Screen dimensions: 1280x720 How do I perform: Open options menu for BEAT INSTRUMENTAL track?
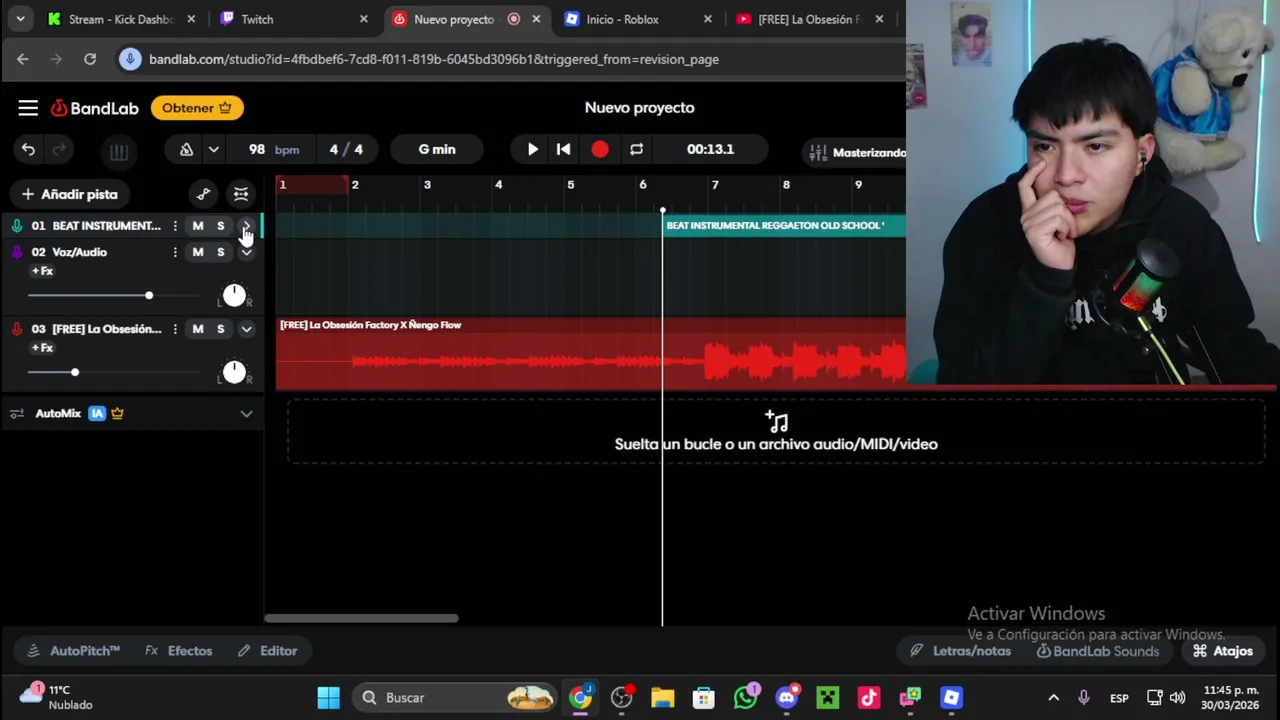coord(175,226)
